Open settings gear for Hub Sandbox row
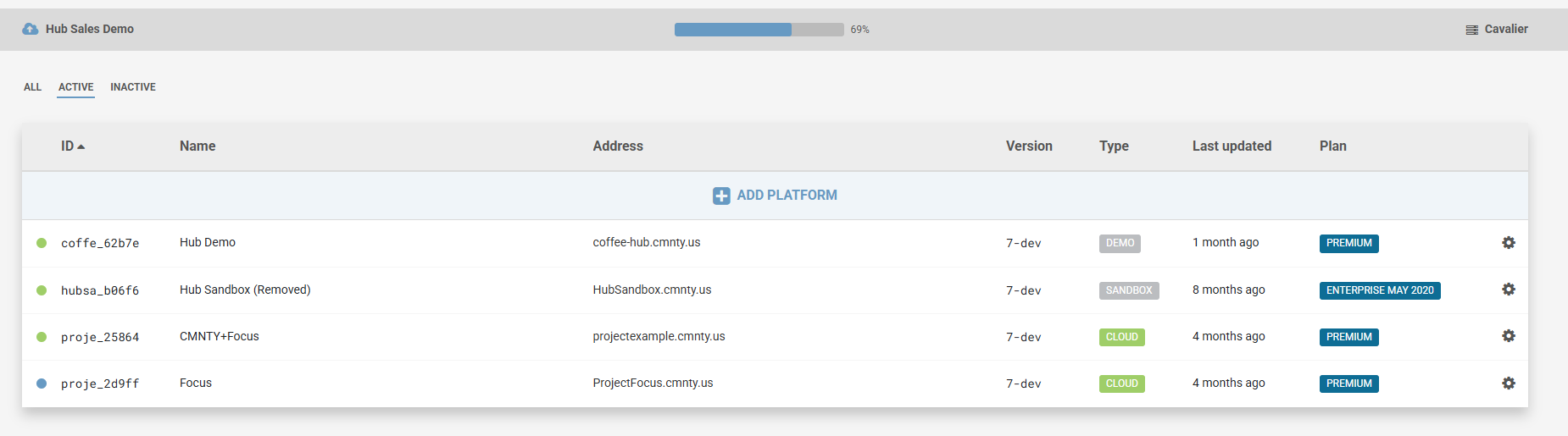This screenshot has width=1568, height=436. click(x=1509, y=290)
